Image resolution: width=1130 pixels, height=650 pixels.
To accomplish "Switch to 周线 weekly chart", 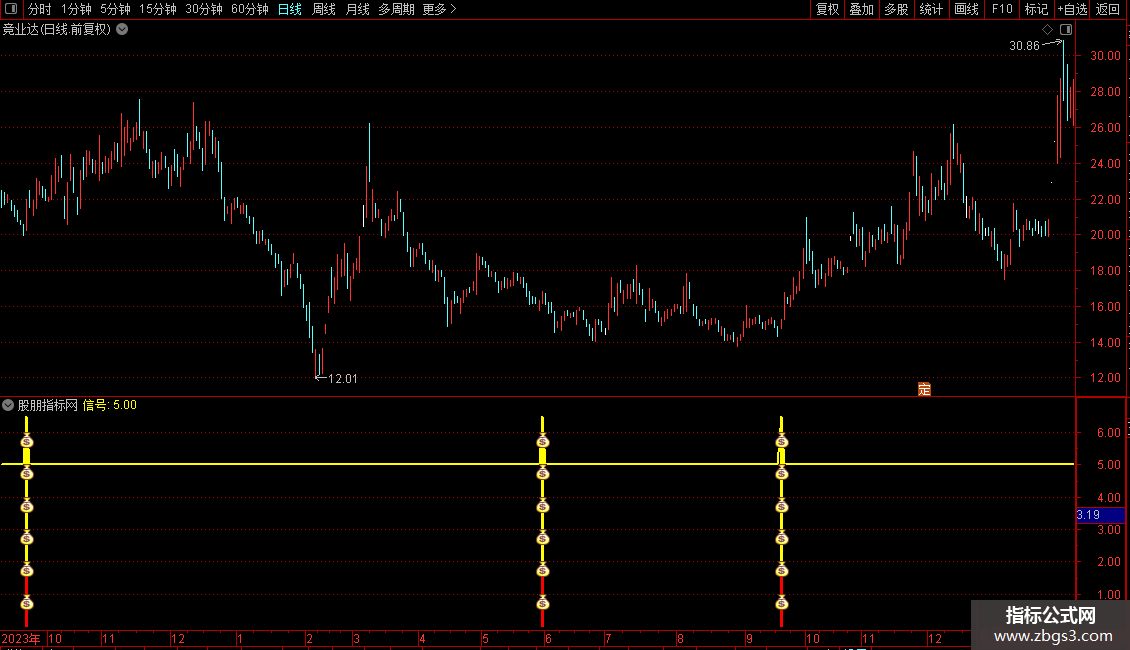I will [324, 9].
